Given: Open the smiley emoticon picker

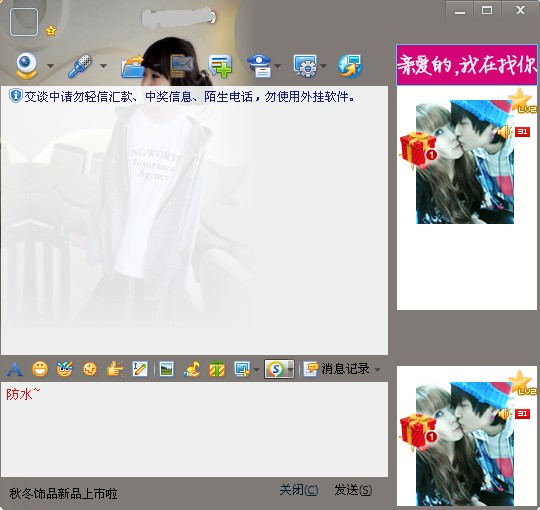Looking at the screenshot, I should (40, 370).
